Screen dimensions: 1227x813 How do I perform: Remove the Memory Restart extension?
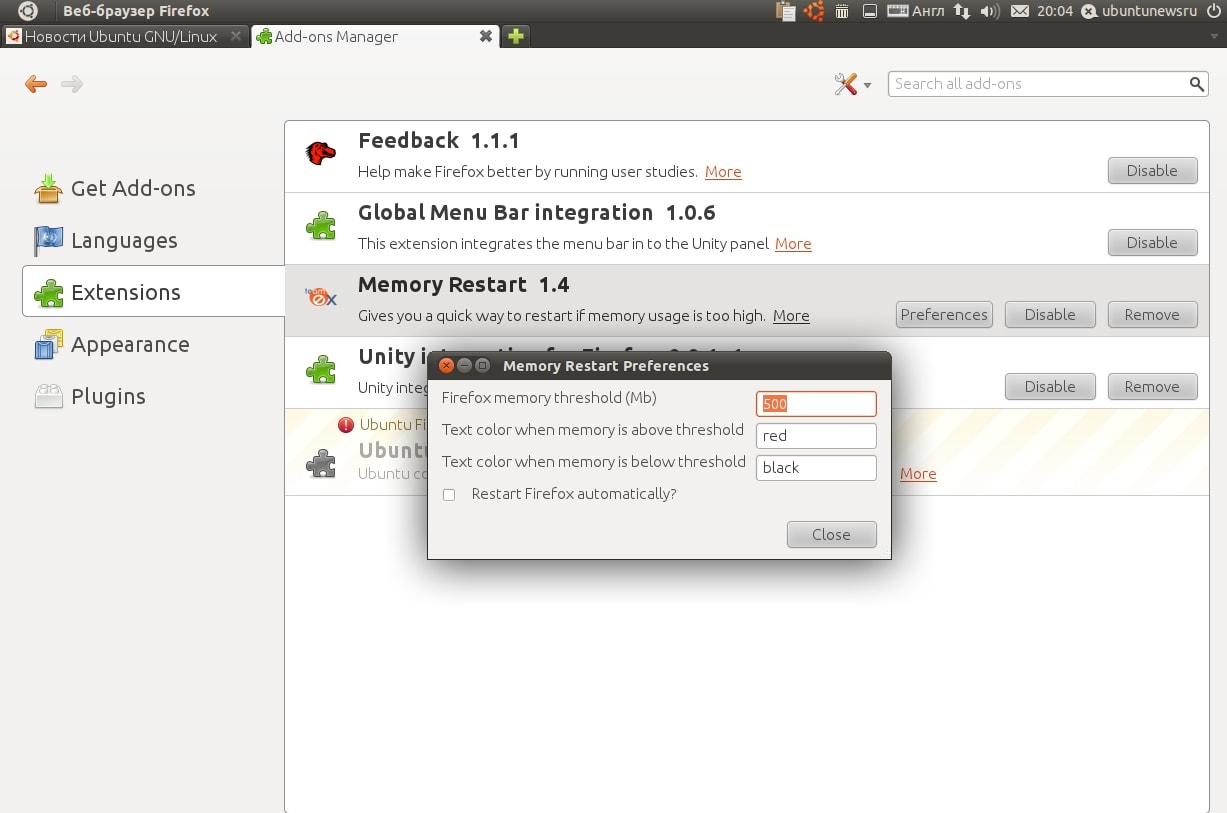coord(1152,314)
